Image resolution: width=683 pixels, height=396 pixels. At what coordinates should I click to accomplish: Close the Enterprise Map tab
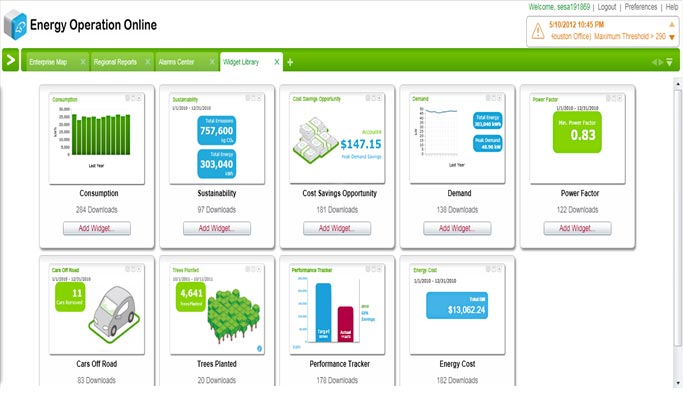coord(83,62)
